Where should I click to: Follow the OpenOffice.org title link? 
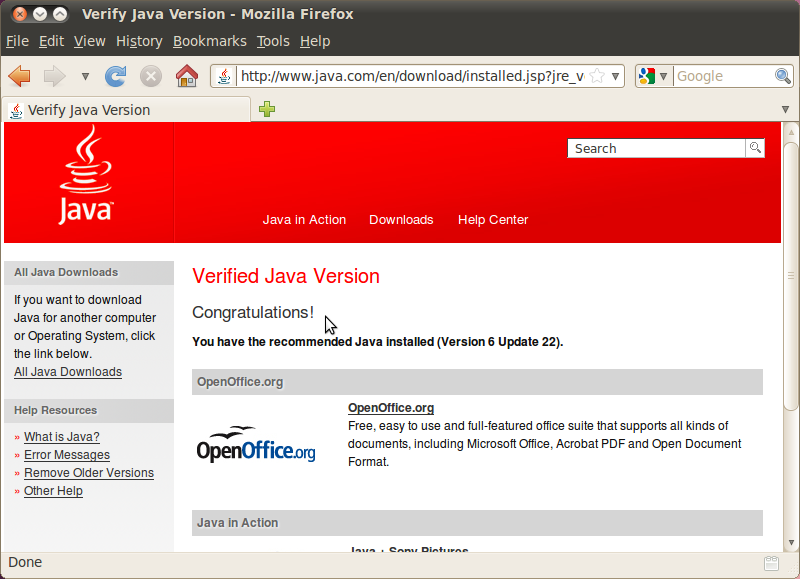[391, 408]
